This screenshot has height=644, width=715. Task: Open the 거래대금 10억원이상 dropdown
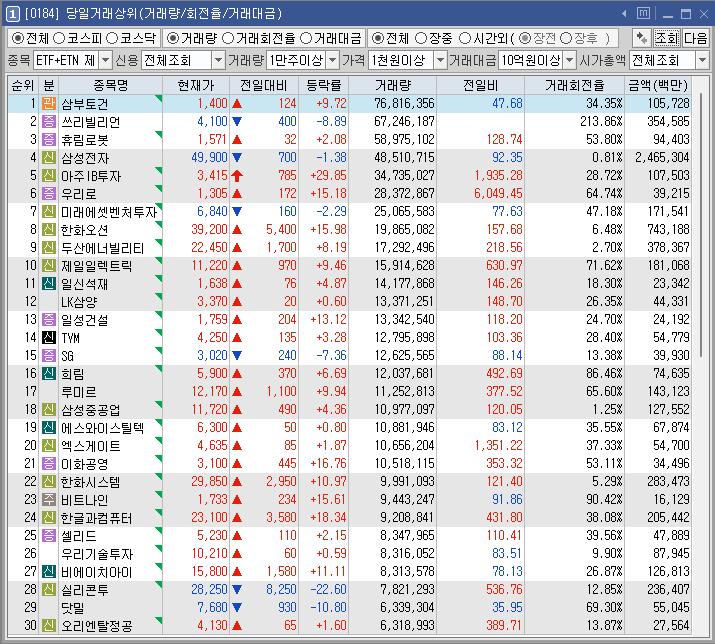[569, 60]
